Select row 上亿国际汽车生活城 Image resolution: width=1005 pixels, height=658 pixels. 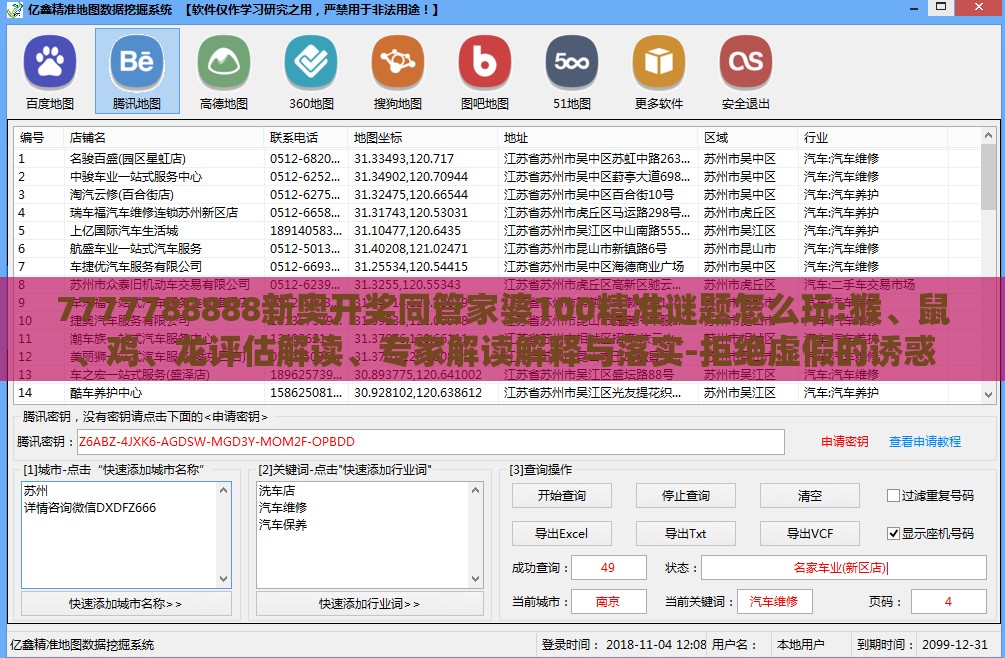click(497, 230)
